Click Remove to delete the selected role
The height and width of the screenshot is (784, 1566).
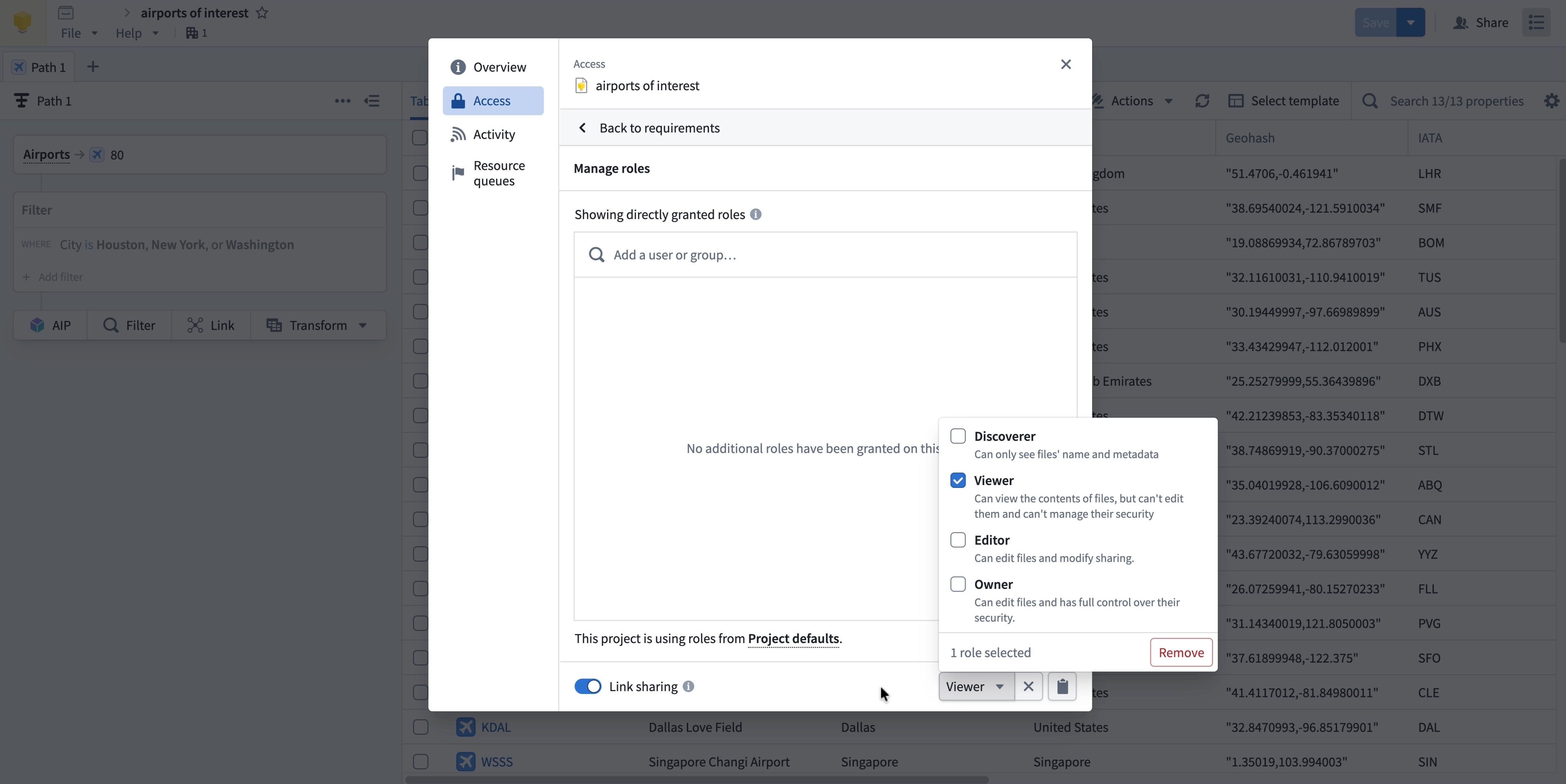[1181, 652]
